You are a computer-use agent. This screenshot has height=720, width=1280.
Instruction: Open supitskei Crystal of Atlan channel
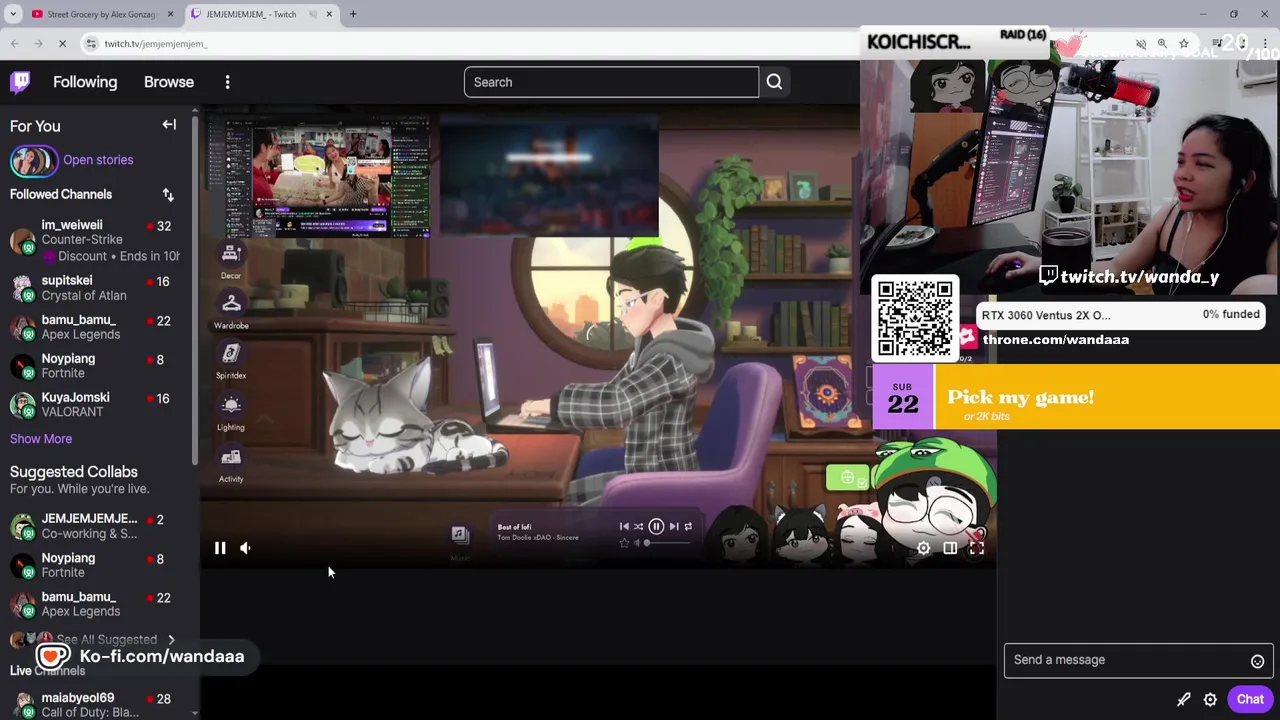(x=95, y=288)
